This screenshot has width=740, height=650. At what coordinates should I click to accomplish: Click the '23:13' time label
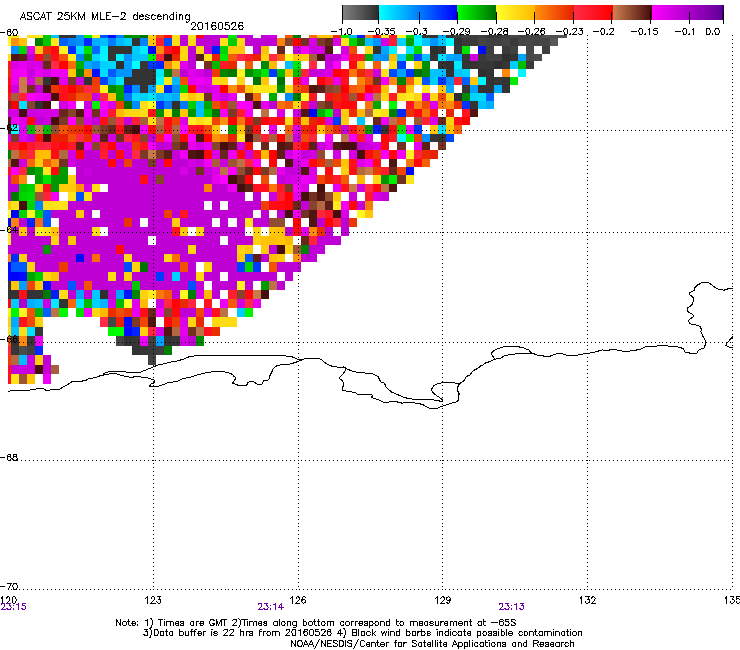pyautogui.click(x=512, y=607)
